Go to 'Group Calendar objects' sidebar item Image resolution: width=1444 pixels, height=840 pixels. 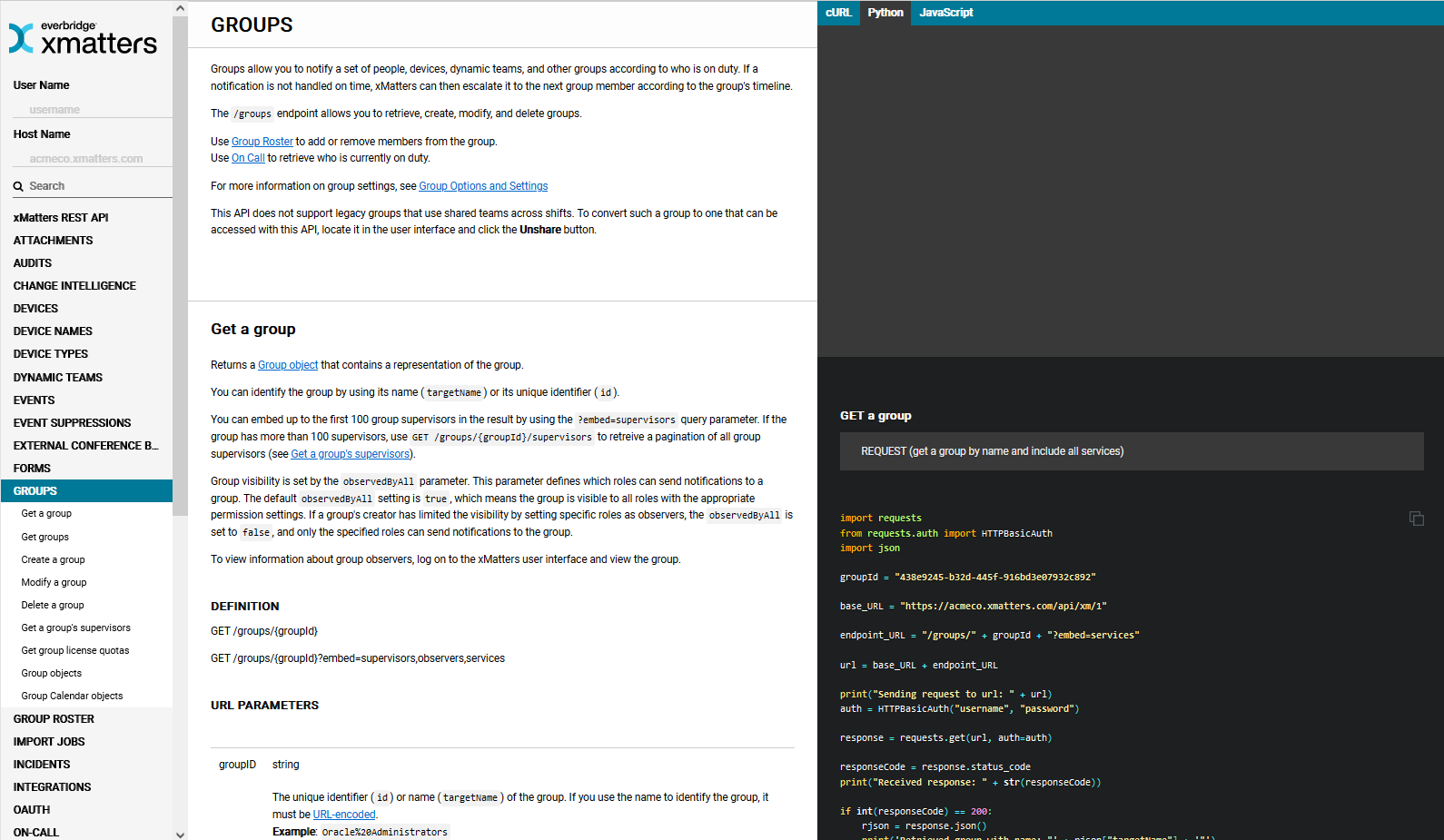[x=72, y=696]
